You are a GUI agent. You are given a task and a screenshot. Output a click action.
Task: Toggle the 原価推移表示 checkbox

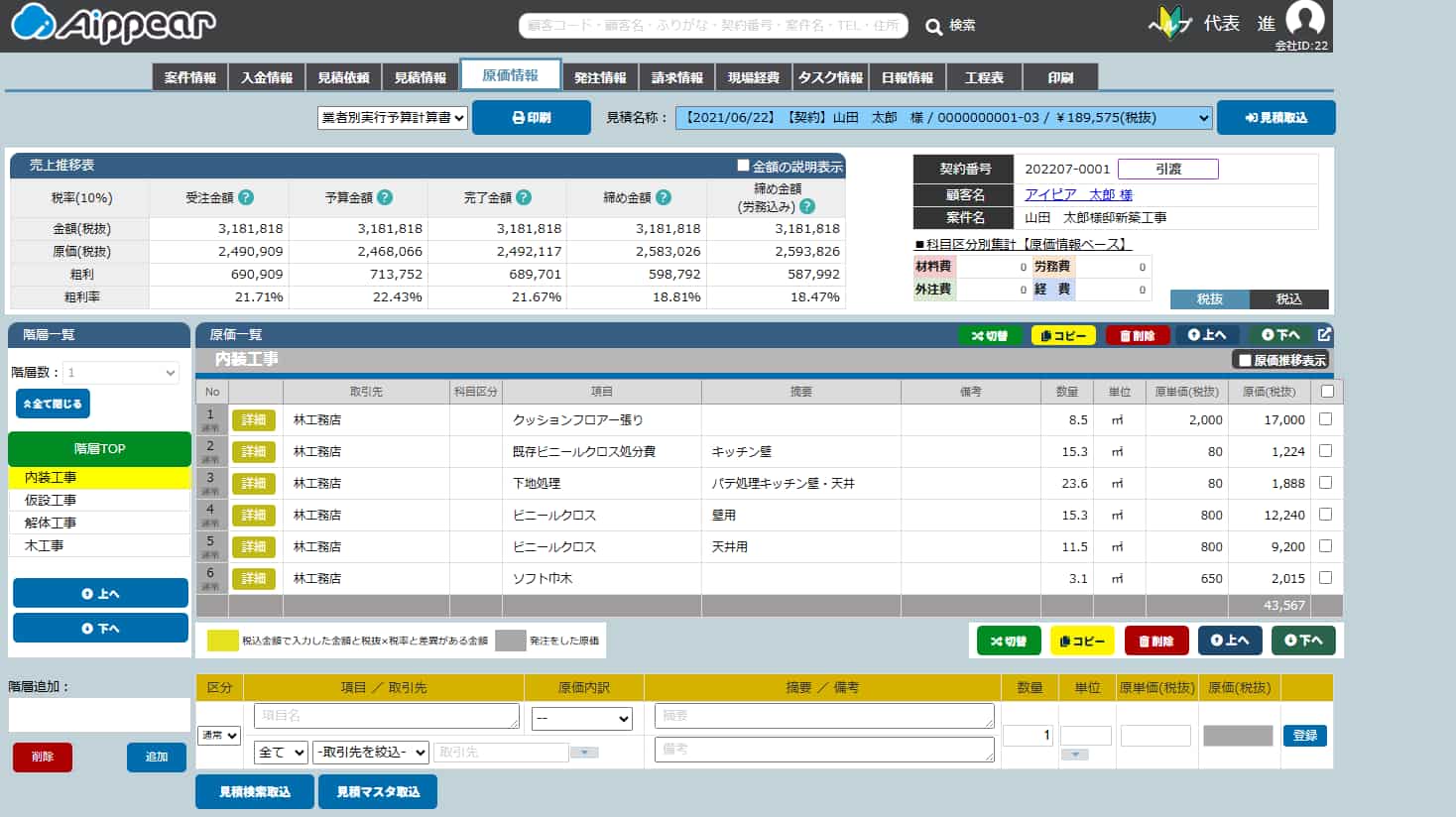(x=1244, y=360)
